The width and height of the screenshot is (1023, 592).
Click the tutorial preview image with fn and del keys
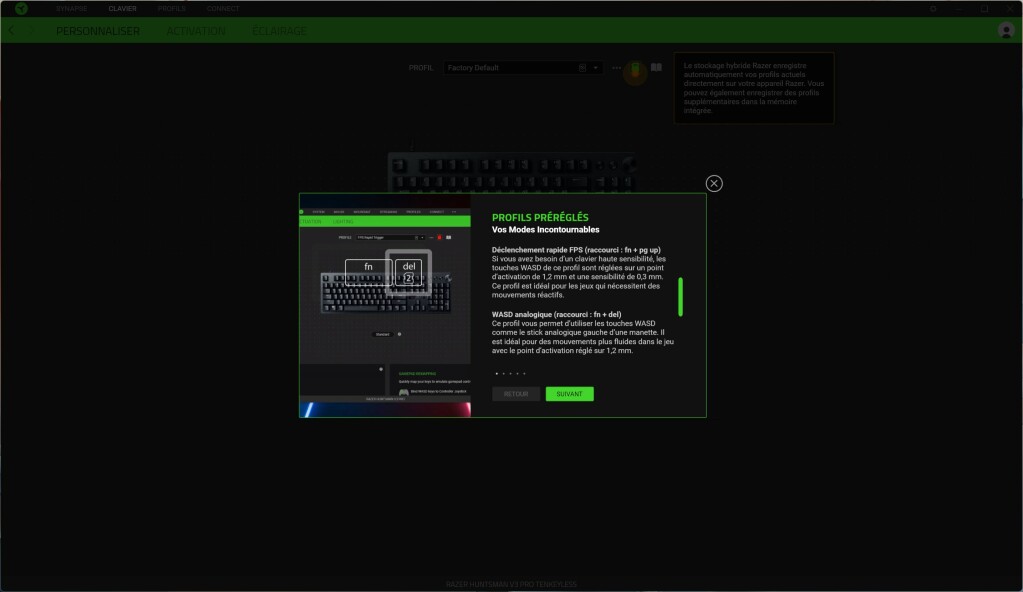[x=385, y=305]
